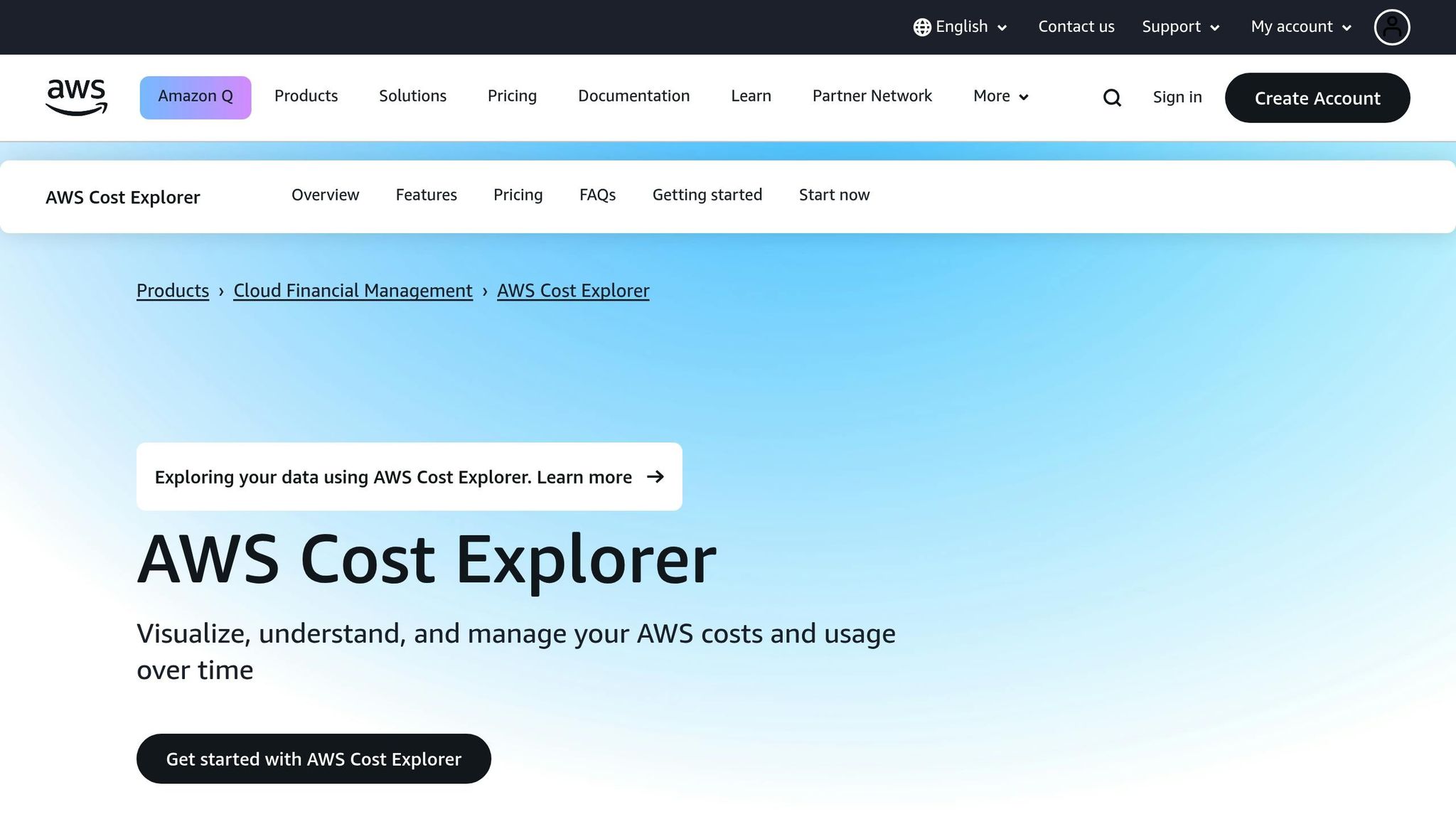Click the user profile avatar icon
This screenshot has width=1456, height=819.
click(1391, 27)
